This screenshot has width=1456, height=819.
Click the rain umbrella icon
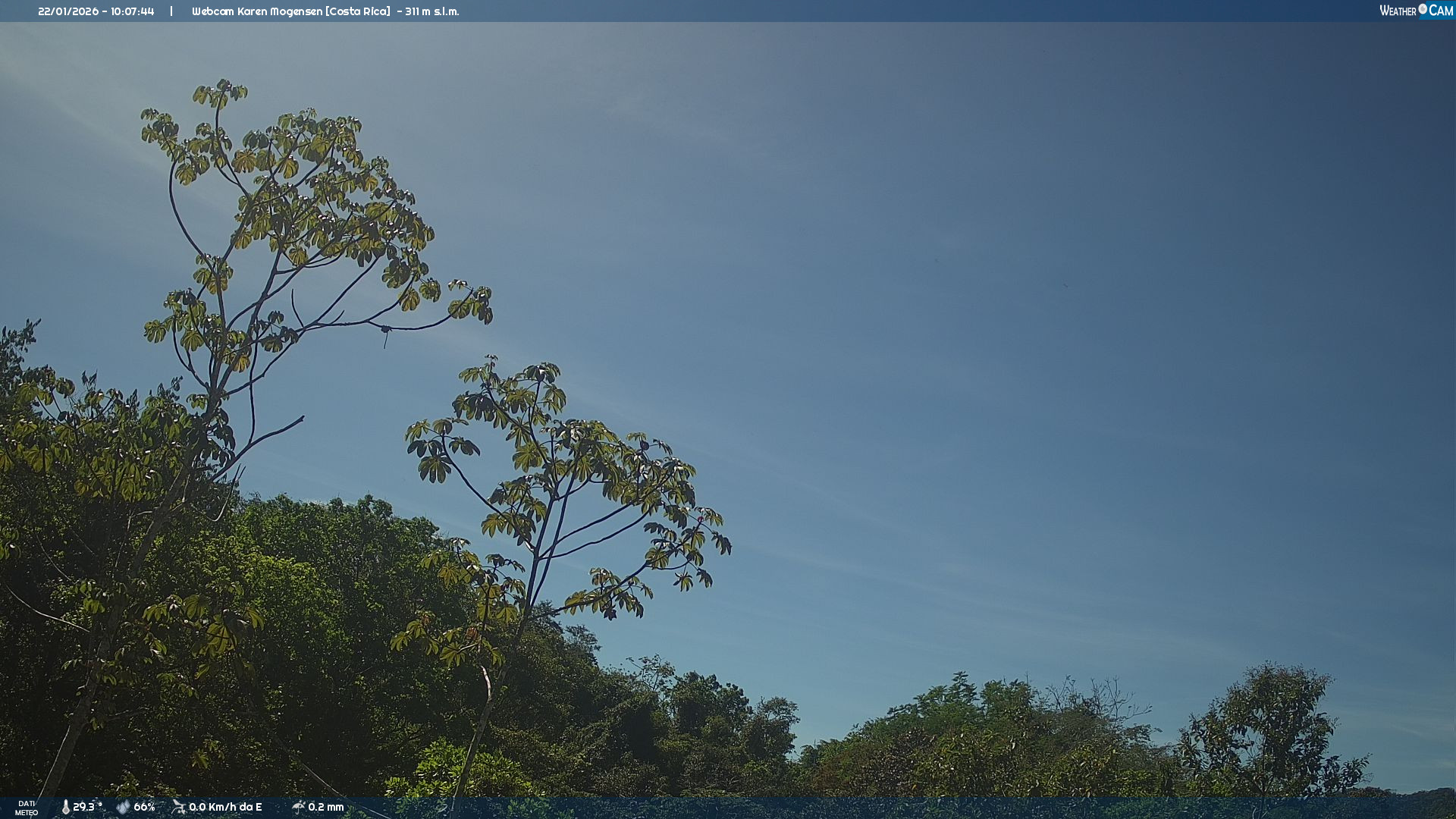click(298, 807)
